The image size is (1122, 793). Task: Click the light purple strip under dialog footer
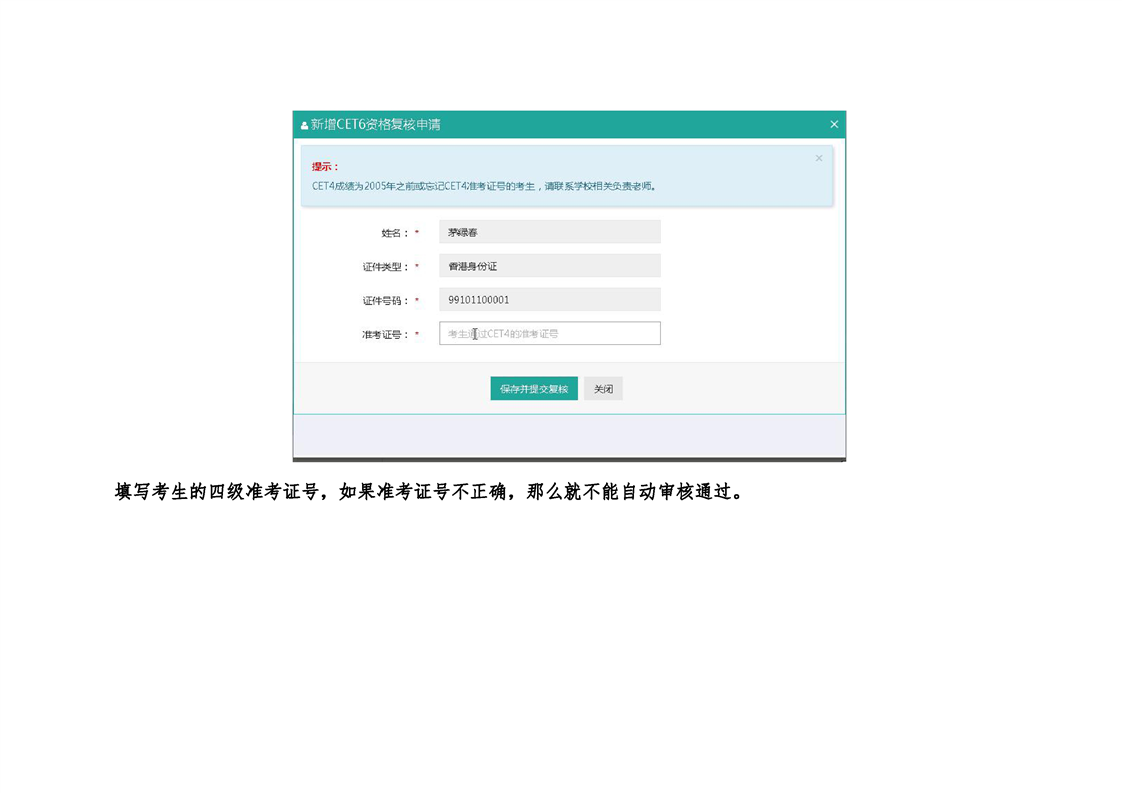click(568, 436)
